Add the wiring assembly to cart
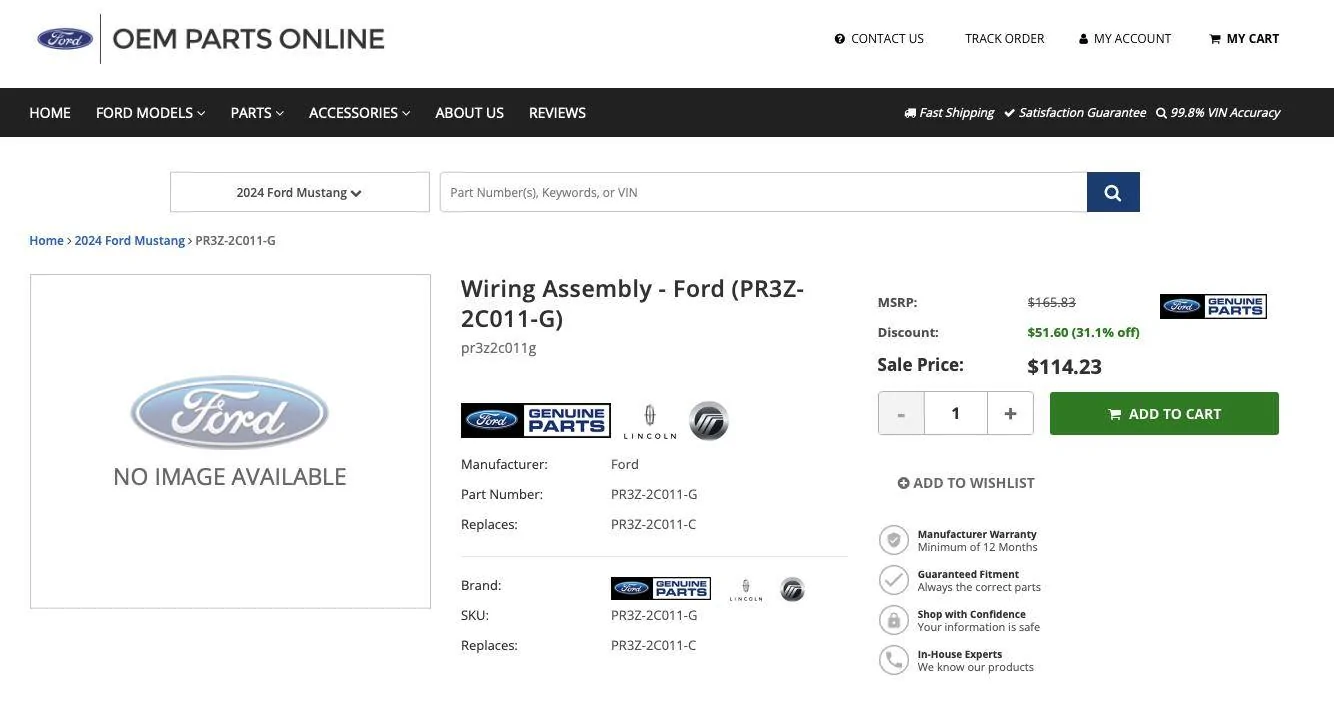Screen dimensions: 1334x725 (1164, 413)
